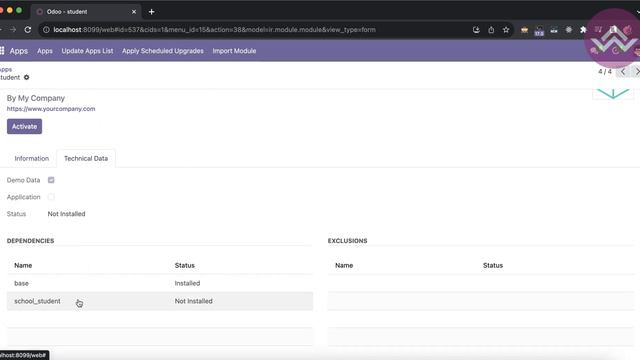Reload the page with the refresh icon

pos(28,29)
